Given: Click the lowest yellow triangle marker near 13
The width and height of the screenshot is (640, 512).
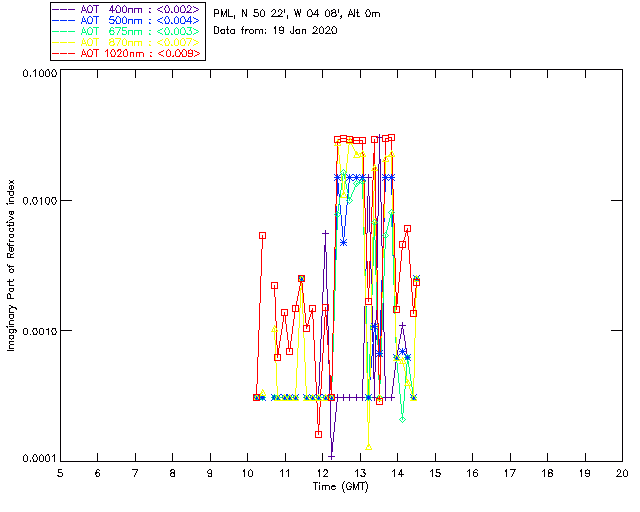Looking at the screenshot, I should [x=369, y=447].
